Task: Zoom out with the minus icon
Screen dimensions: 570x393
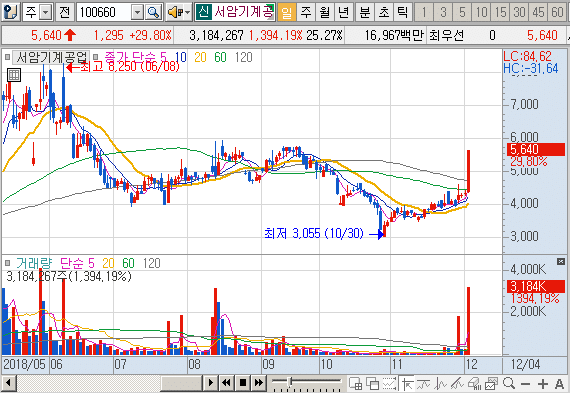Action: pyautogui.click(x=525, y=384)
